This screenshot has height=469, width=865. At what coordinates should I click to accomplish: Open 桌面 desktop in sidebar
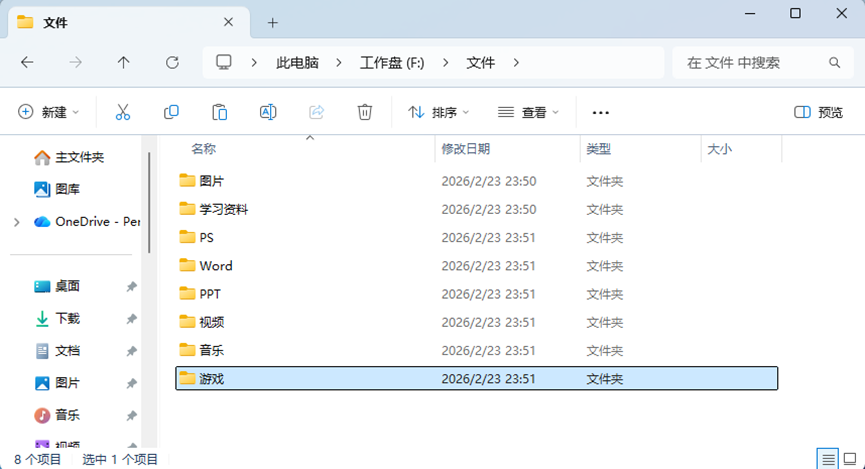click(57, 286)
